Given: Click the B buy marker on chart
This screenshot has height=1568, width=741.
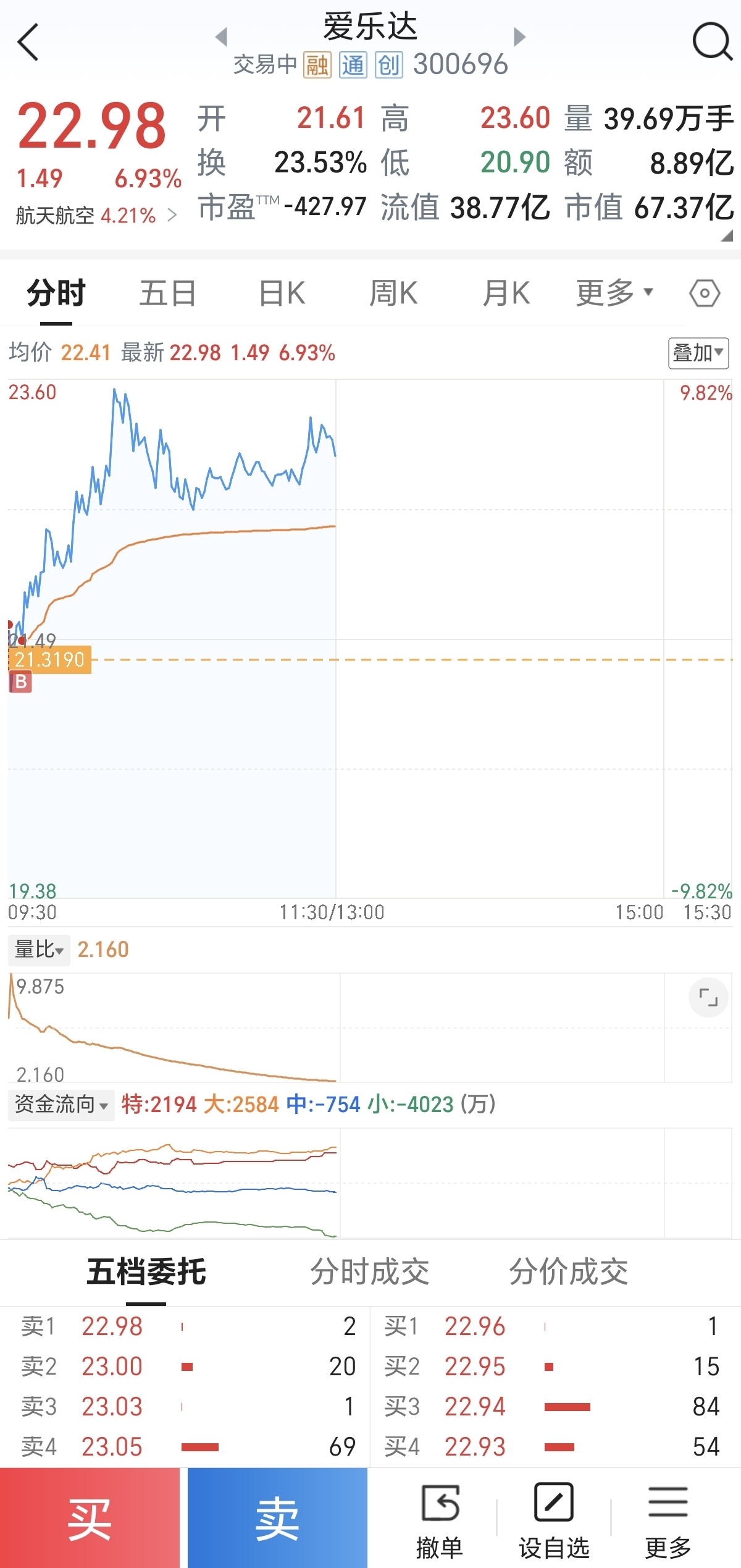Looking at the screenshot, I should (20, 682).
